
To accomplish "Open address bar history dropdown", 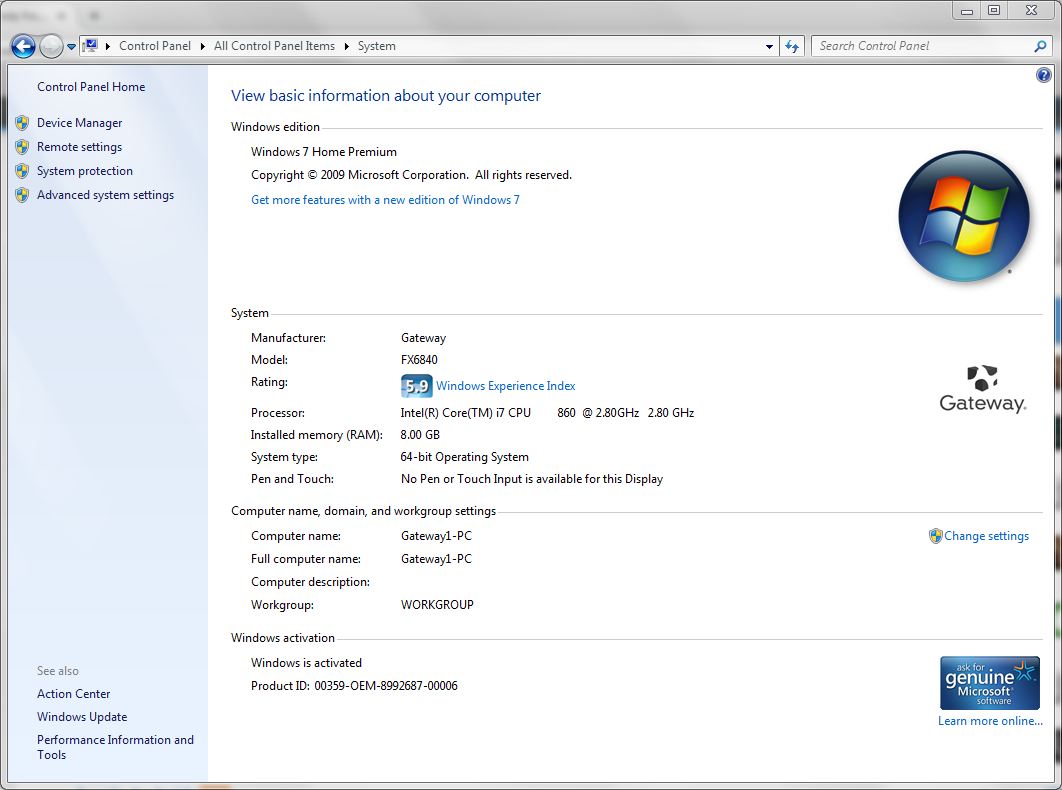I will 769,47.
